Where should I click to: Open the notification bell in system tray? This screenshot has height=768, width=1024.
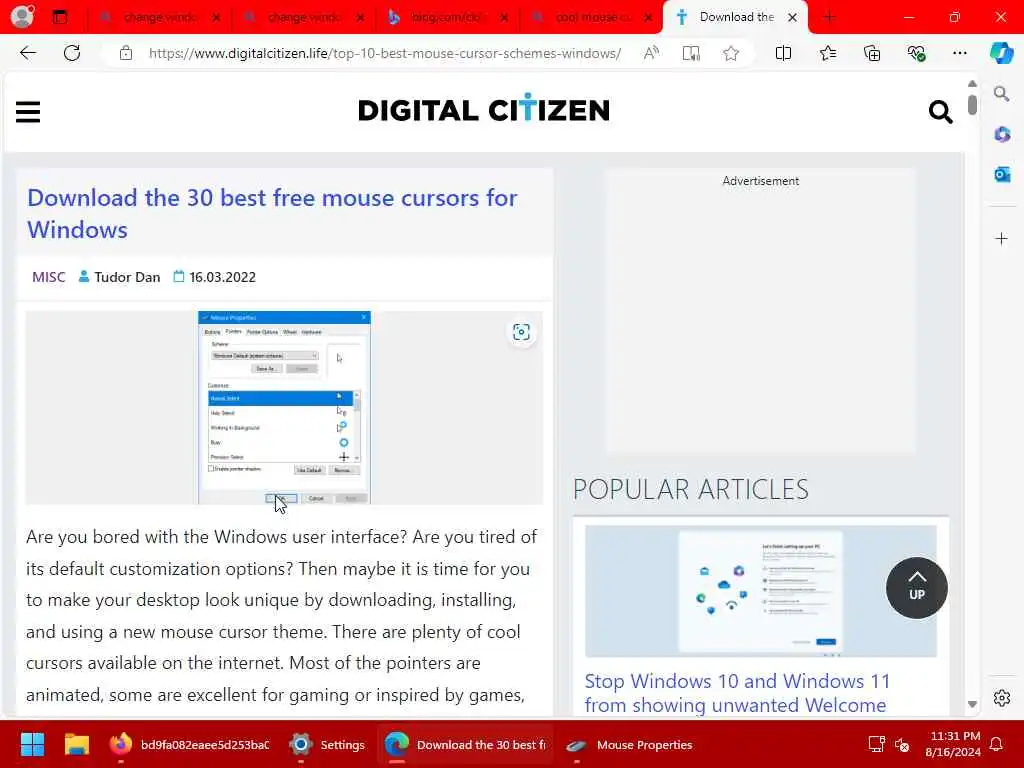coord(997,744)
